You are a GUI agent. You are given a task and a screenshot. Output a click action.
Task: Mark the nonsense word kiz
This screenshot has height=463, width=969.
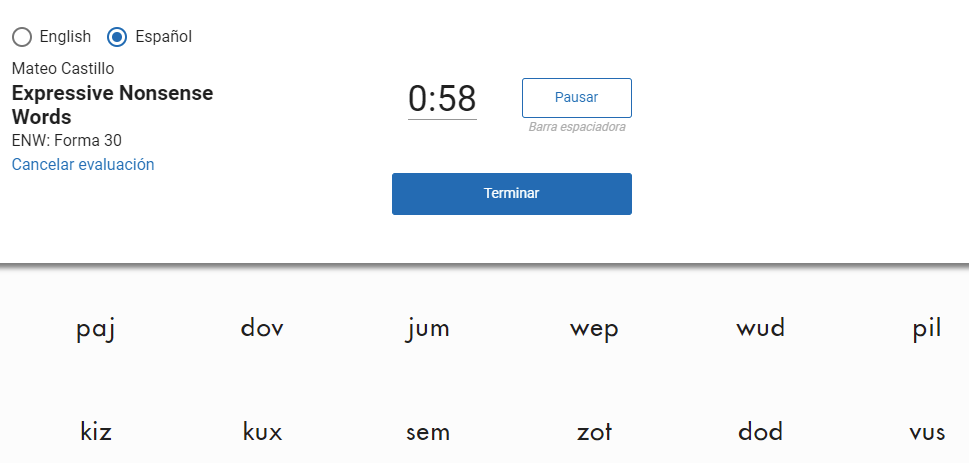pyautogui.click(x=96, y=431)
